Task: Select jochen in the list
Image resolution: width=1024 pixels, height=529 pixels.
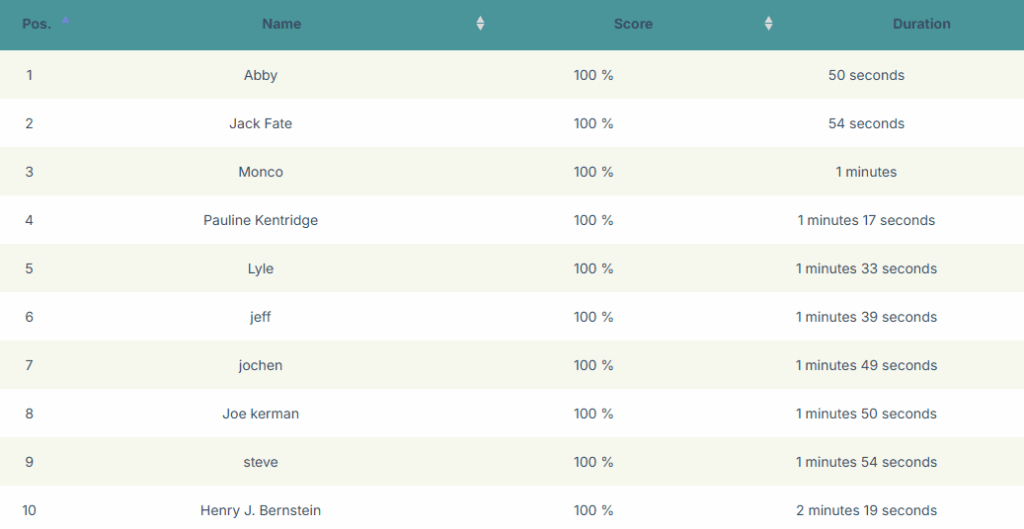Action: (x=261, y=365)
